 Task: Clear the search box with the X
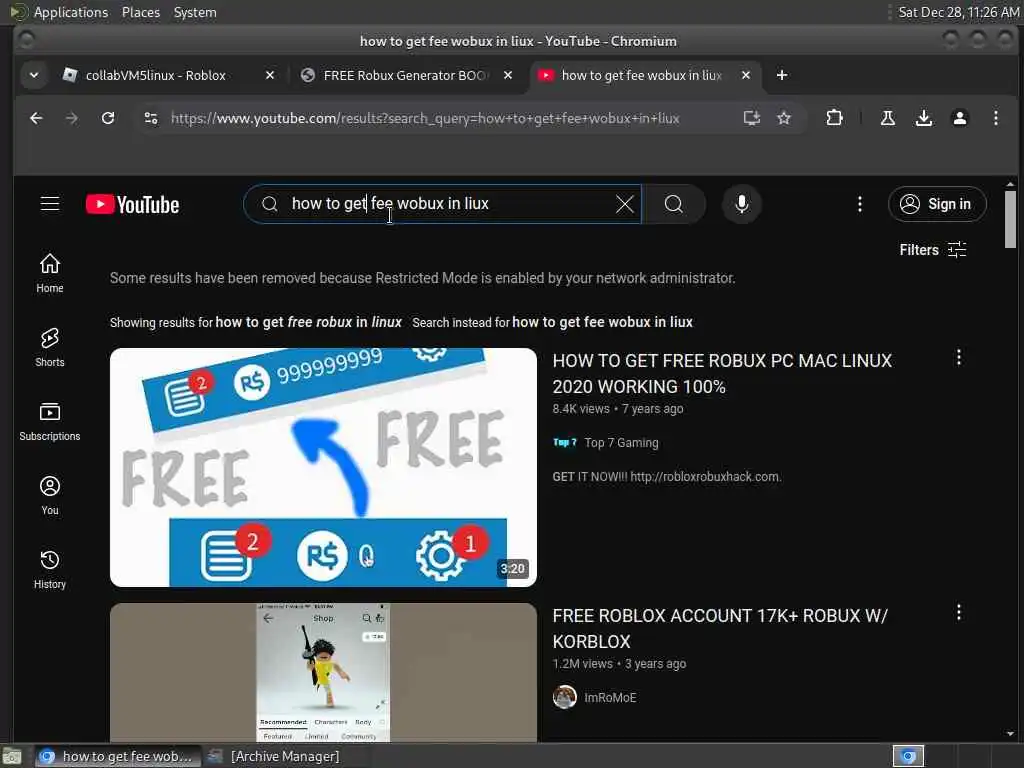624,204
